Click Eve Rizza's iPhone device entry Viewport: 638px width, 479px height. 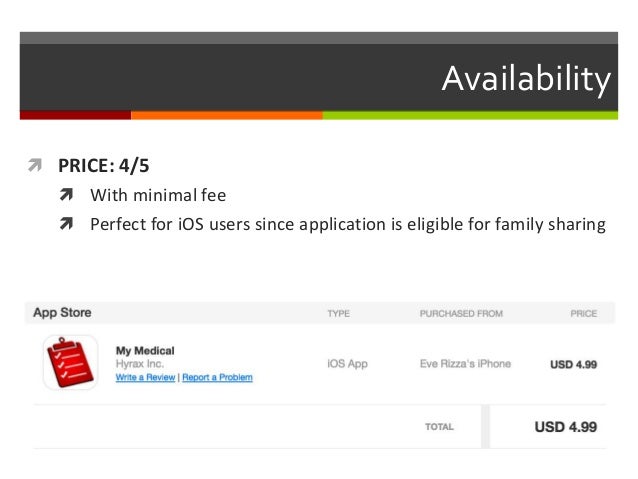pos(465,363)
